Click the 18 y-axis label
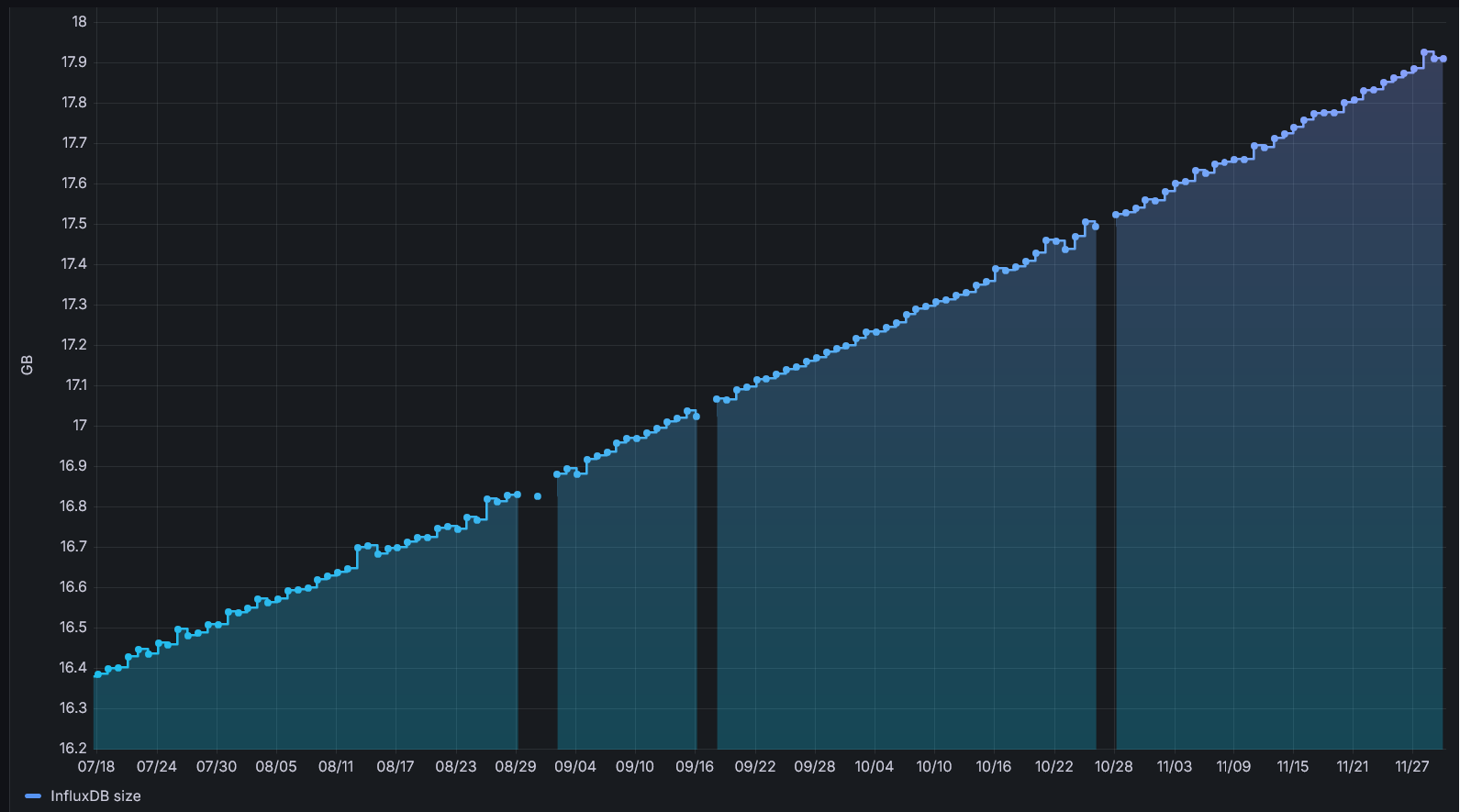 pos(80,22)
